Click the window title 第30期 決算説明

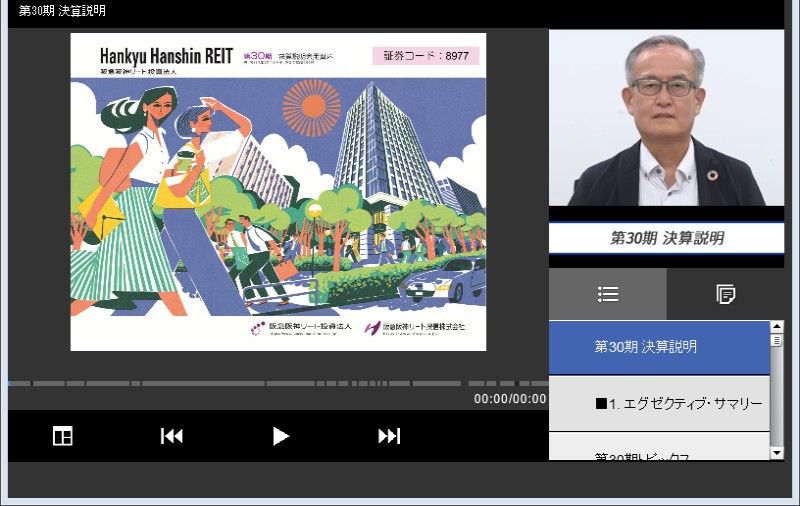point(62,11)
